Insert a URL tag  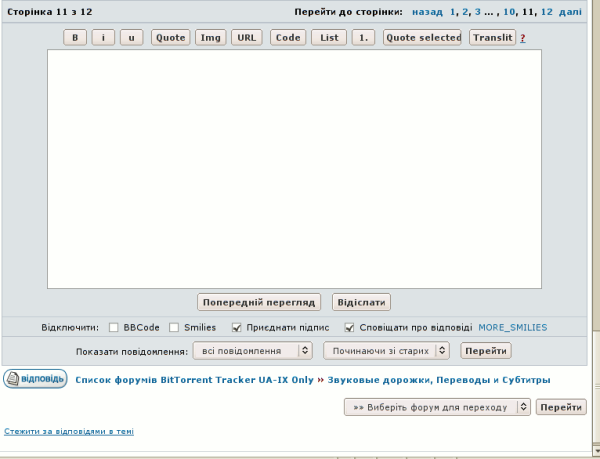(246, 37)
